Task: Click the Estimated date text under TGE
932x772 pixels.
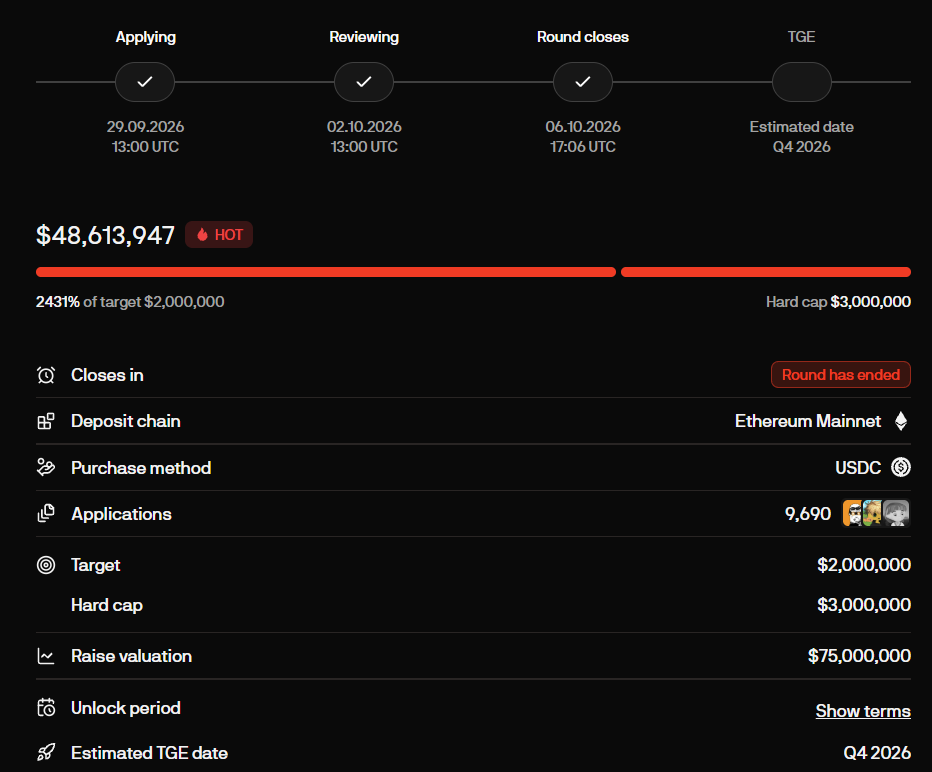Action: pyautogui.click(x=801, y=127)
